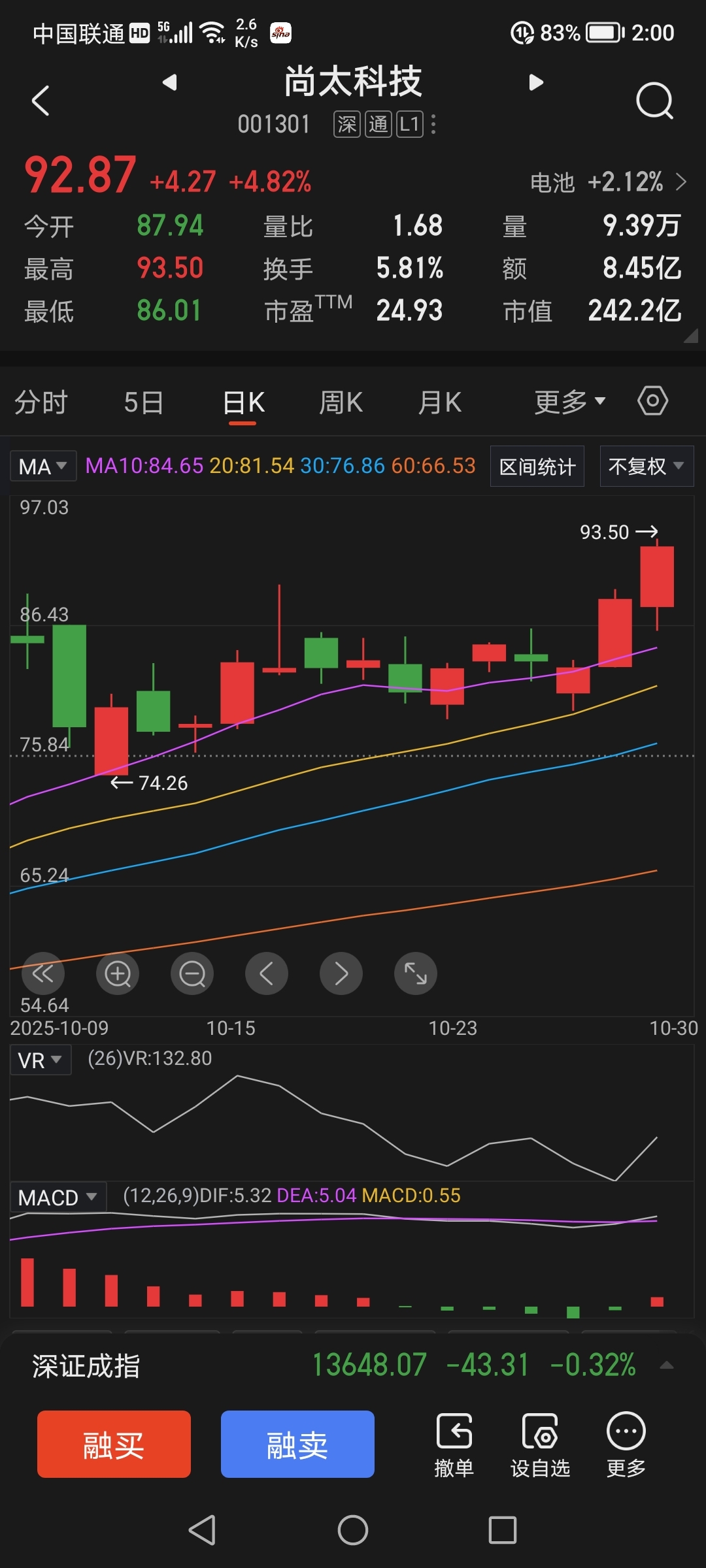
Task: Tap the index value 13648.07
Action: (x=369, y=1365)
